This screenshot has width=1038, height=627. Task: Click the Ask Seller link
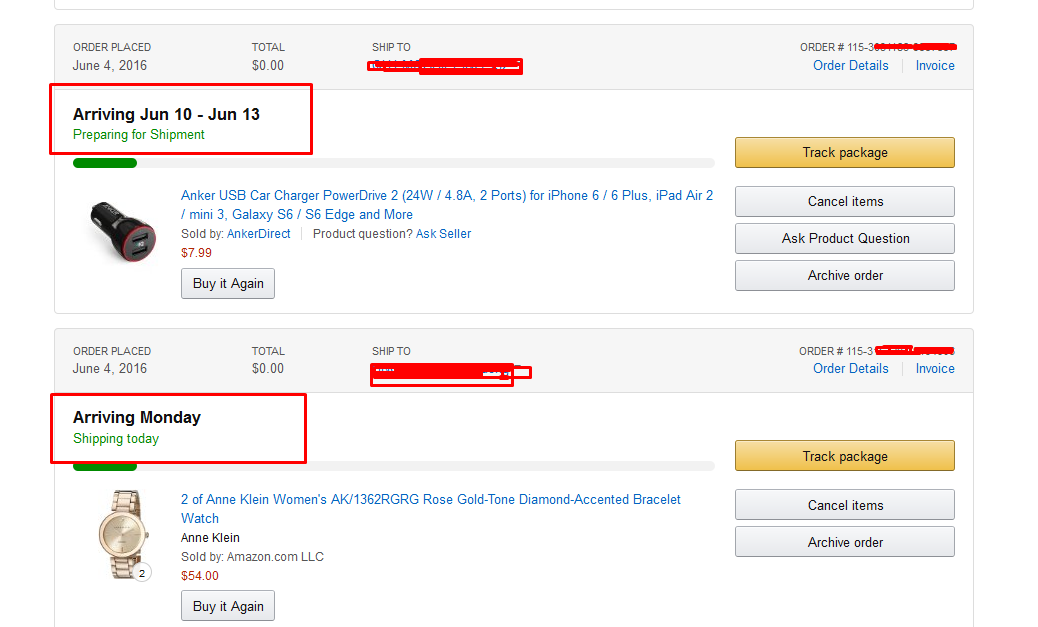pos(443,234)
